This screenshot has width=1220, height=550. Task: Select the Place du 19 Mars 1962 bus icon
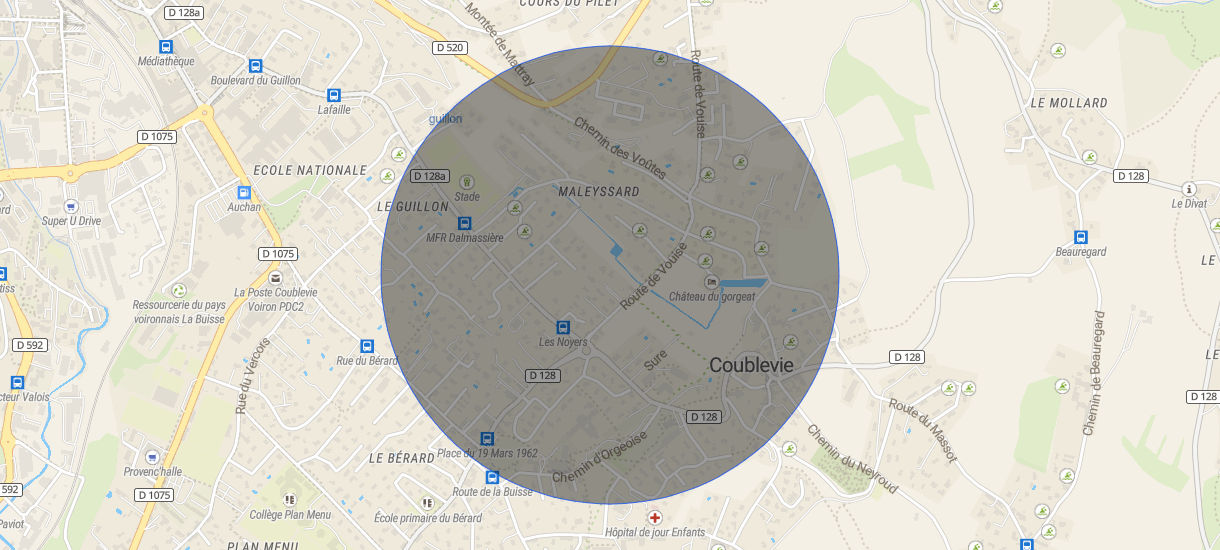click(487, 438)
